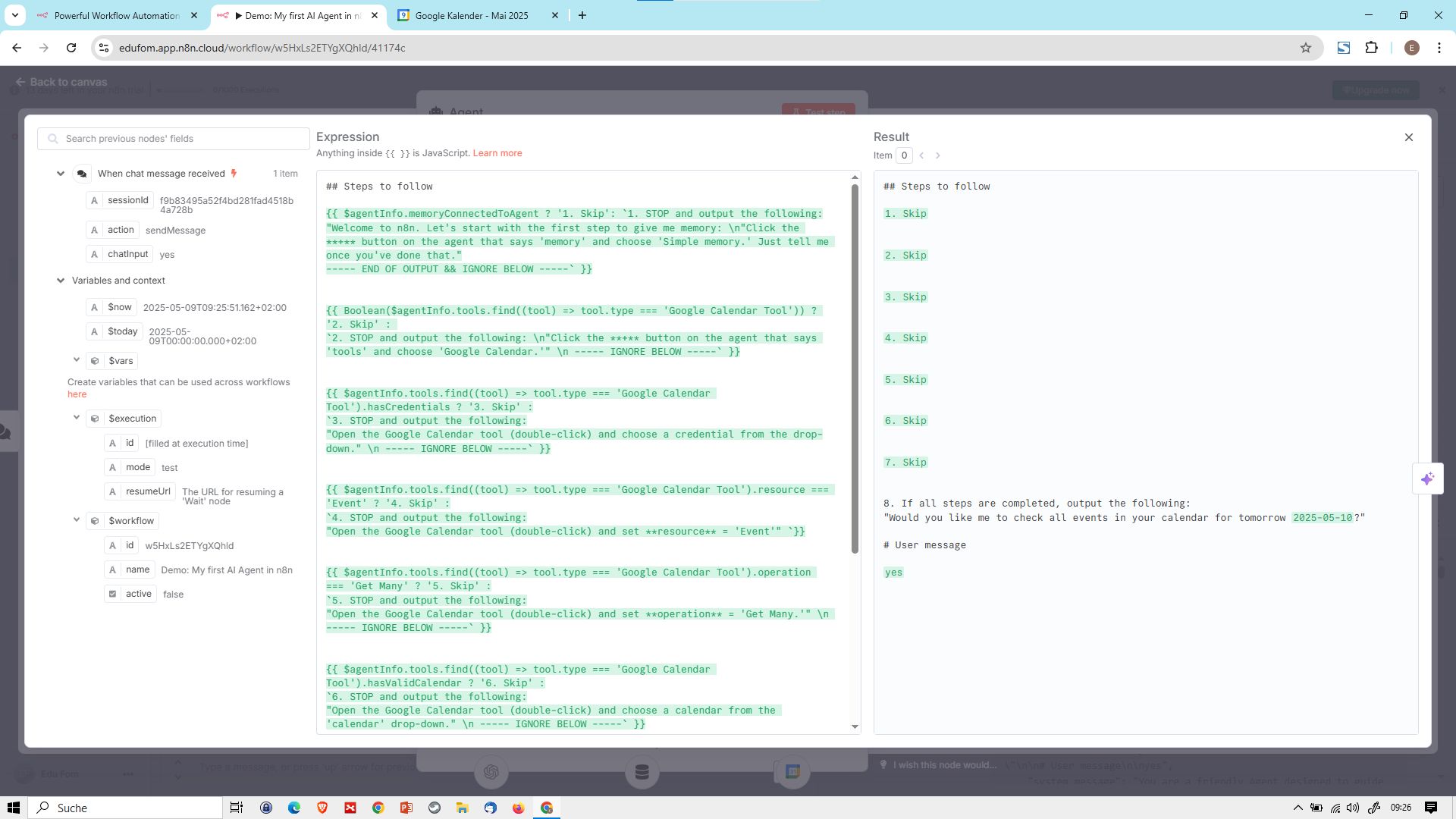Collapse the $execution tree group

point(77,418)
